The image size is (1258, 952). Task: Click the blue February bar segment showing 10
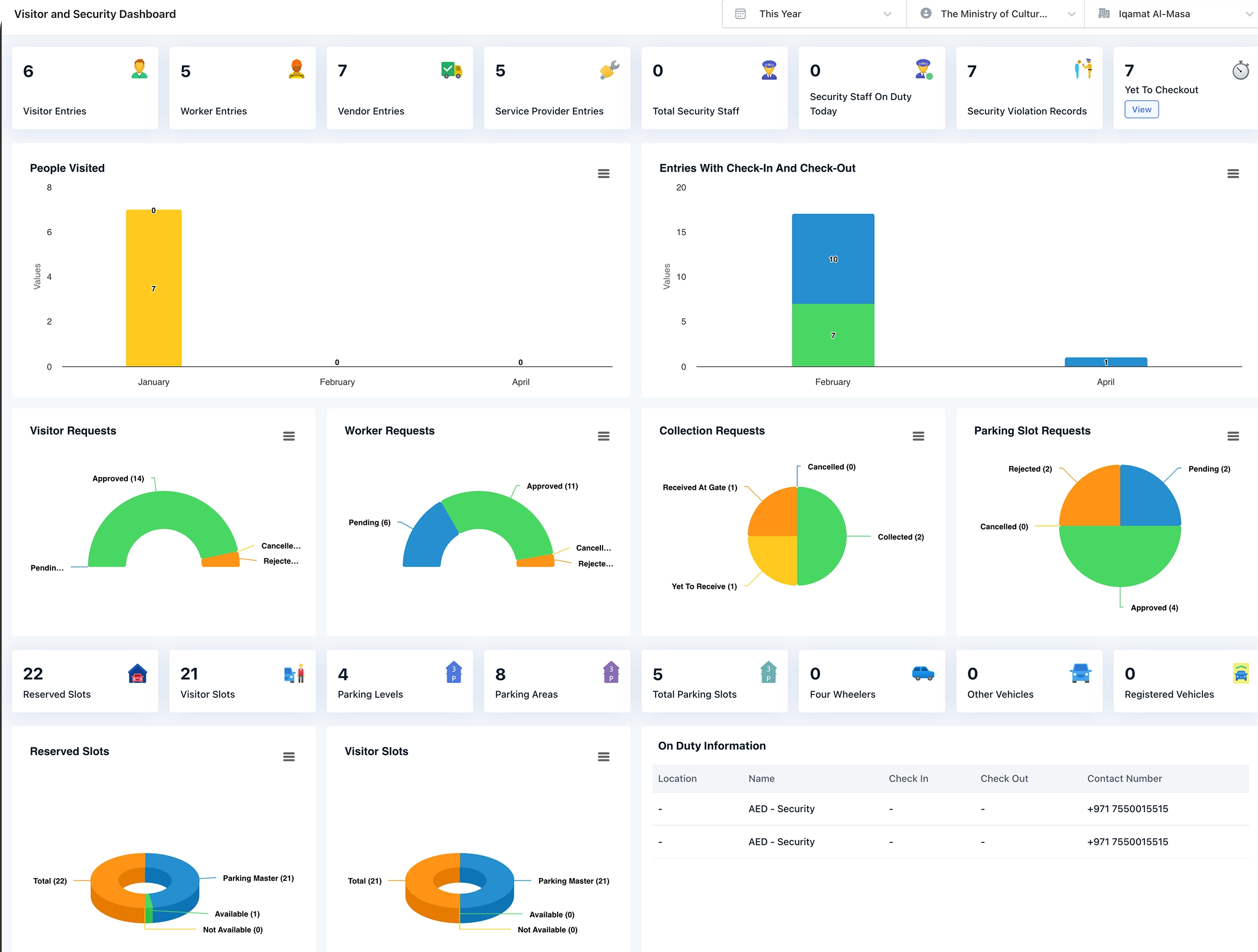tap(833, 259)
